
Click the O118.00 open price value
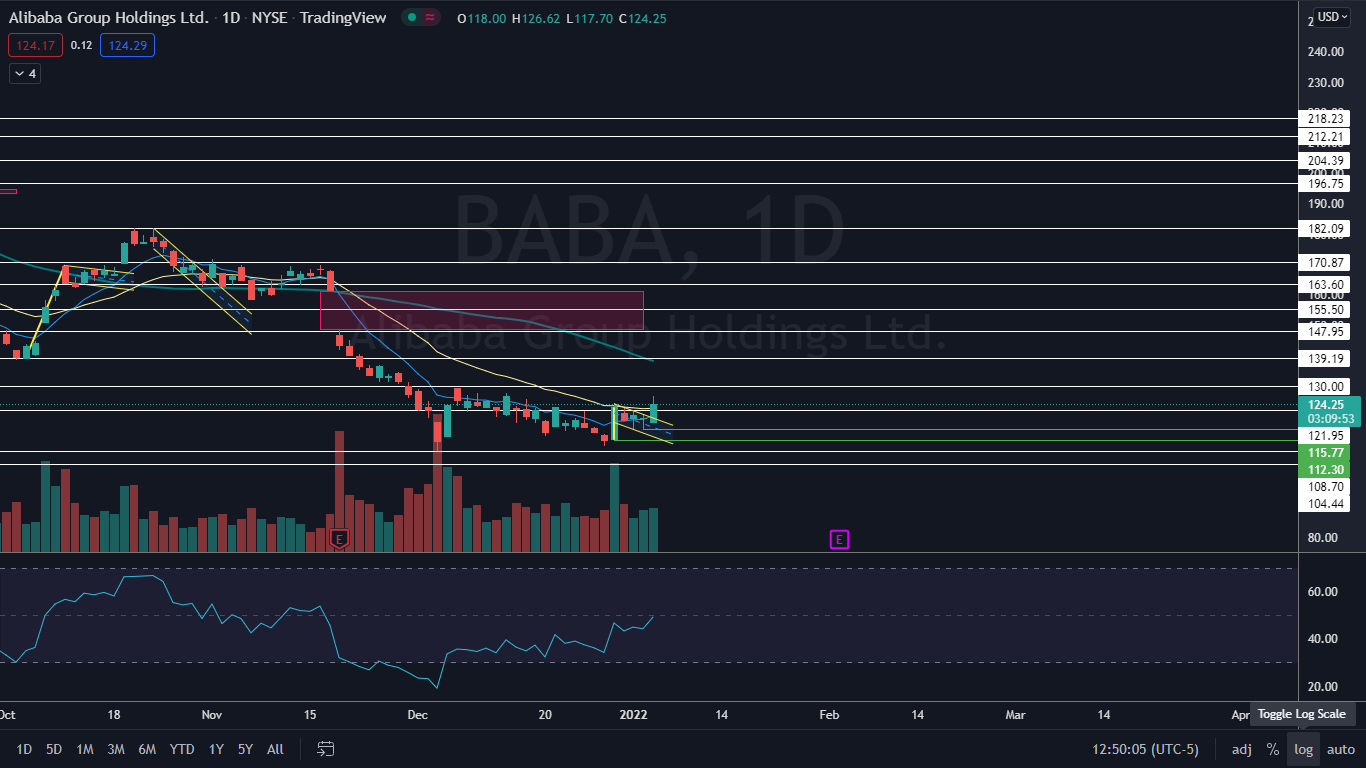[x=481, y=18]
